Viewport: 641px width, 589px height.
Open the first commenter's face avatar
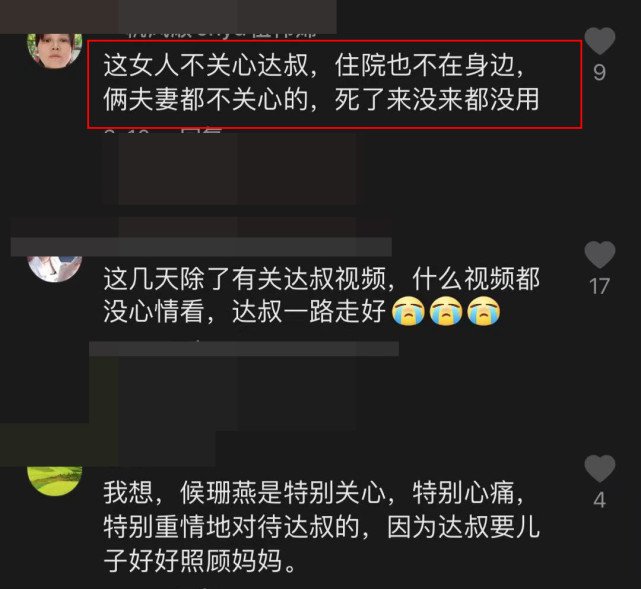tap(54, 49)
